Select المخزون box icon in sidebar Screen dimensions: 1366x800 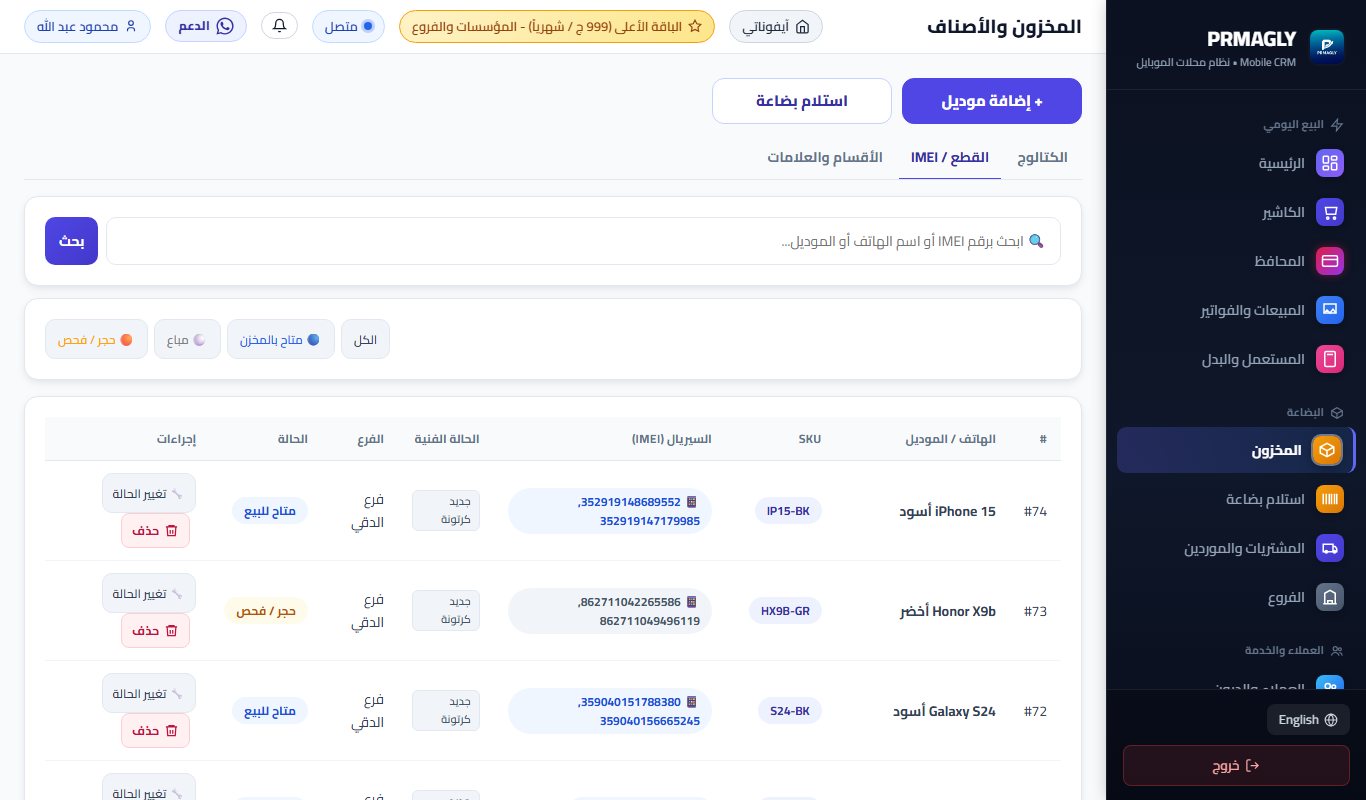(1326, 450)
